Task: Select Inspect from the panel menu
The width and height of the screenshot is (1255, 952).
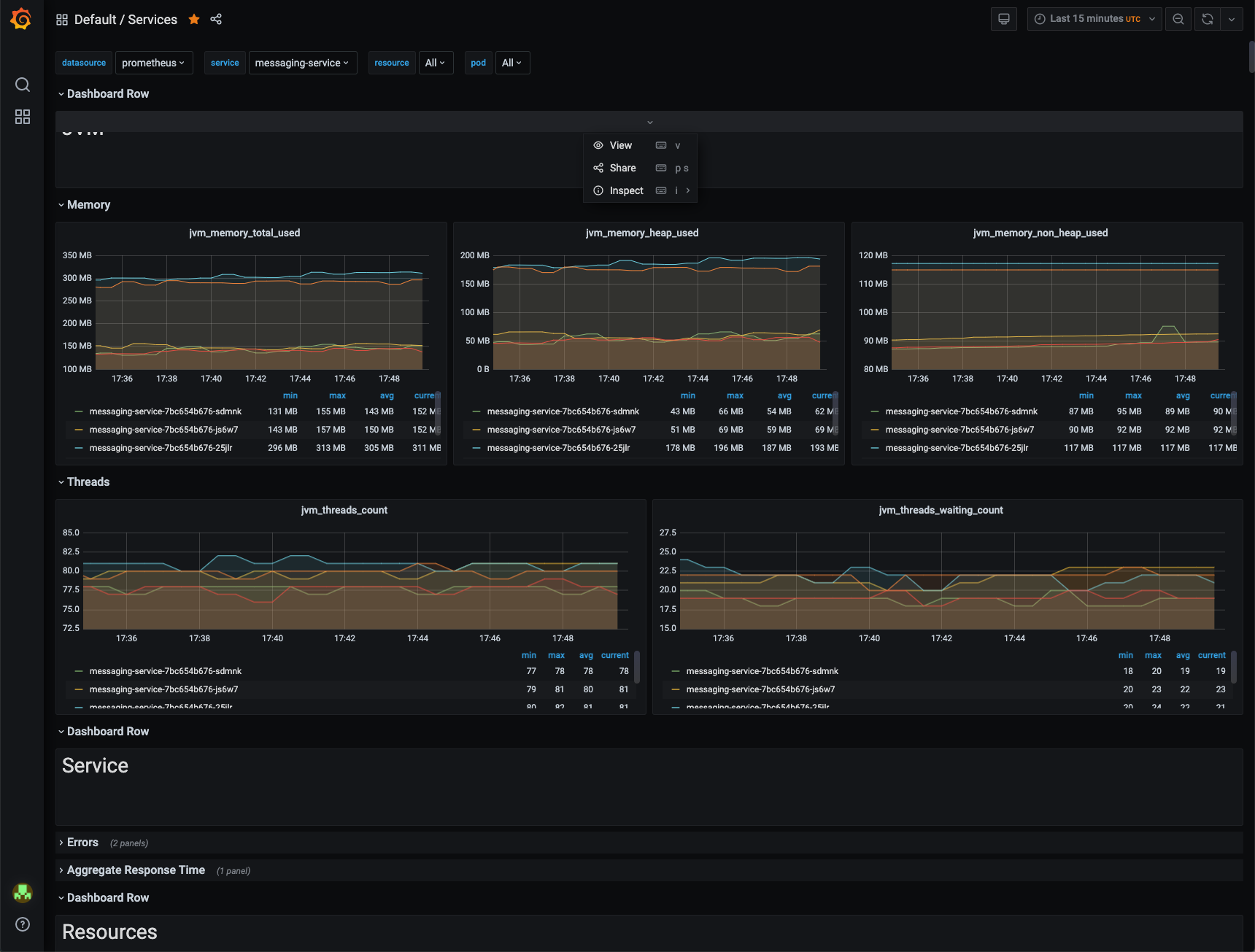Action: click(x=625, y=190)
